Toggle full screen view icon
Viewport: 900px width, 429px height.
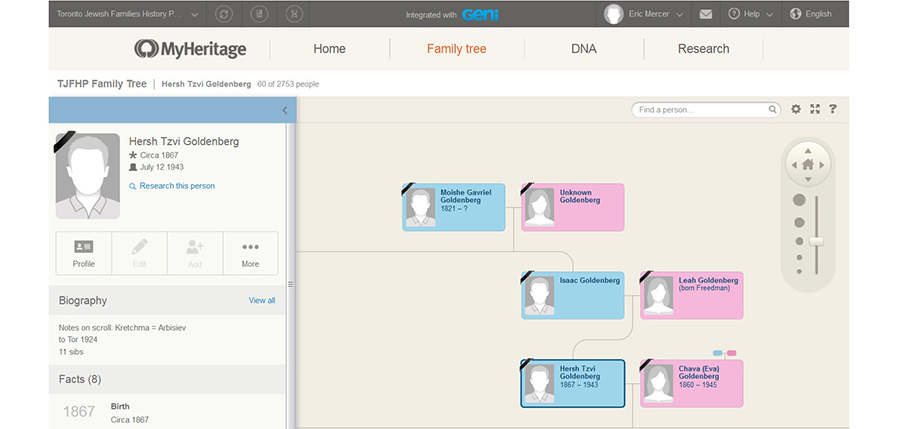(815, 109)
